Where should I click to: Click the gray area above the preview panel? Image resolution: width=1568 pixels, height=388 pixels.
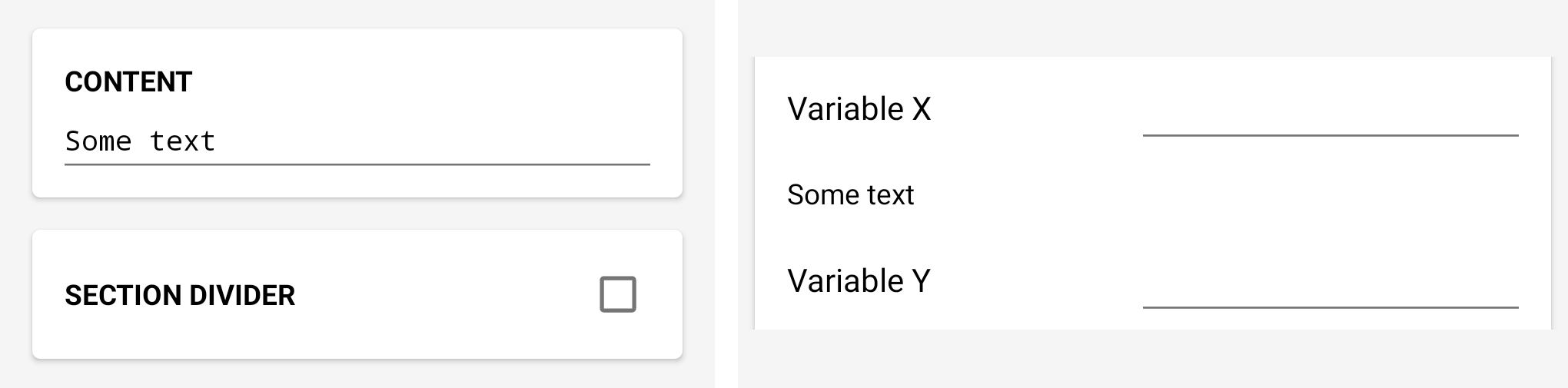[x=1153, y=28]
